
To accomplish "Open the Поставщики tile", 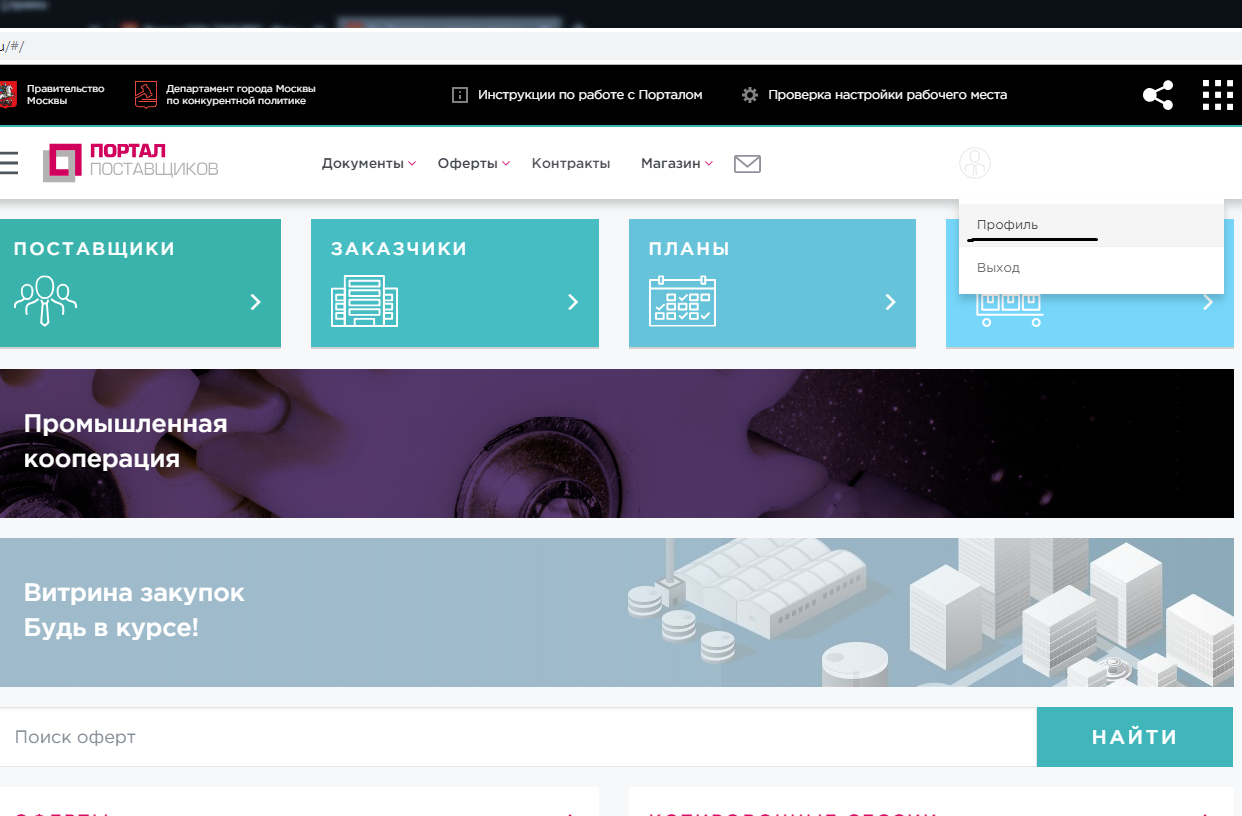I will pos(140,283).
